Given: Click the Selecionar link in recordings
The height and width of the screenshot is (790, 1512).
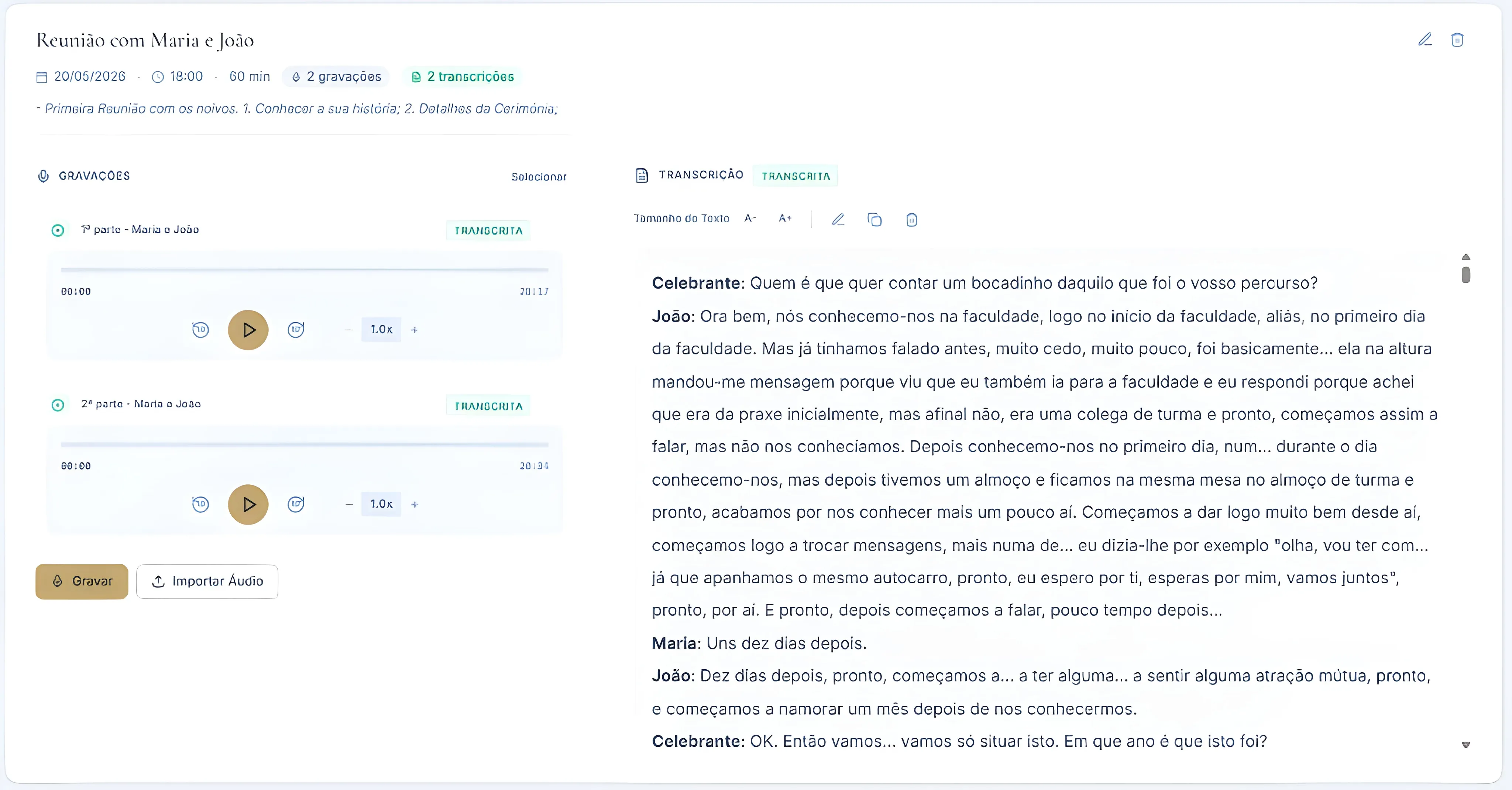Looking at the screenshot, I should (539, 177).
